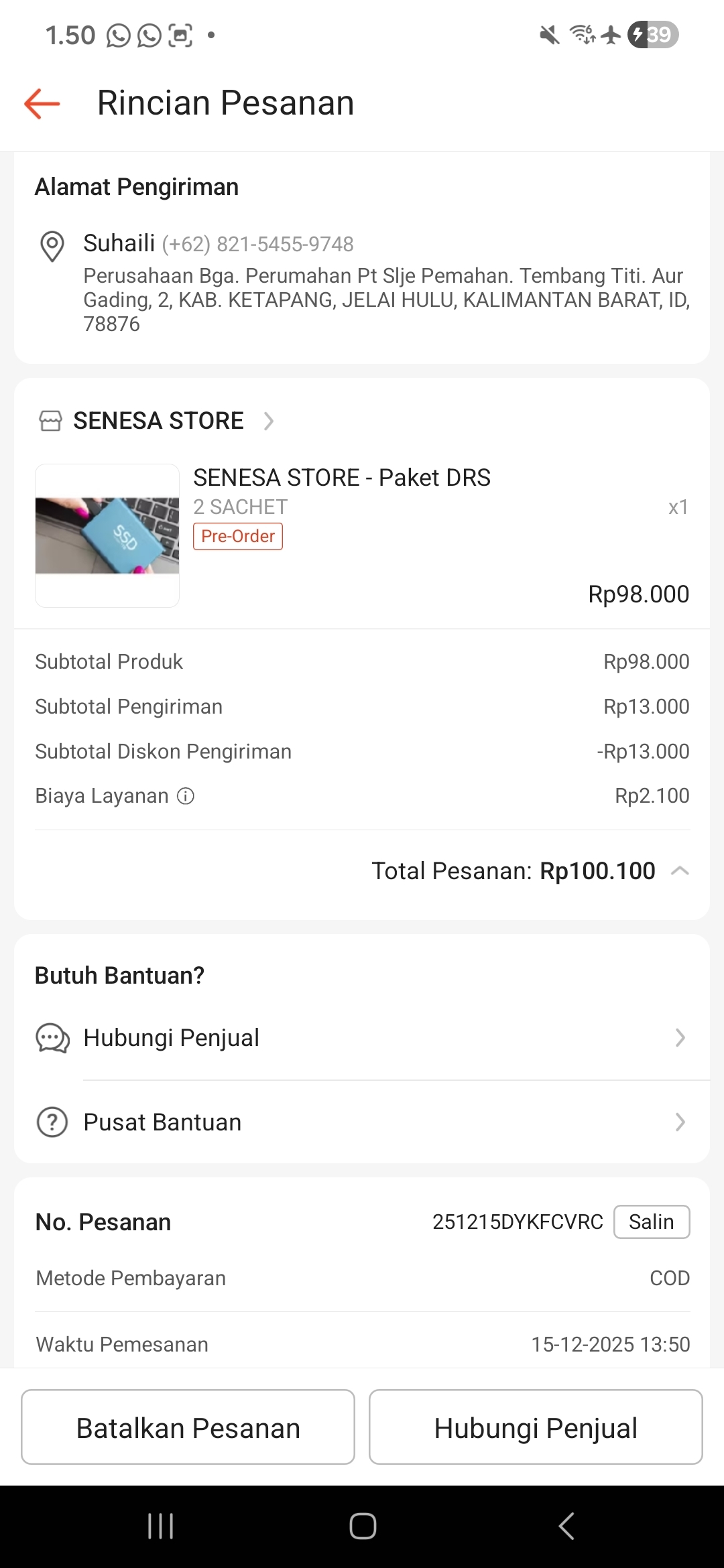This screenshot has width=724, height=1568.
Task: Tap the orange back arrow
Action: [42, 103]
